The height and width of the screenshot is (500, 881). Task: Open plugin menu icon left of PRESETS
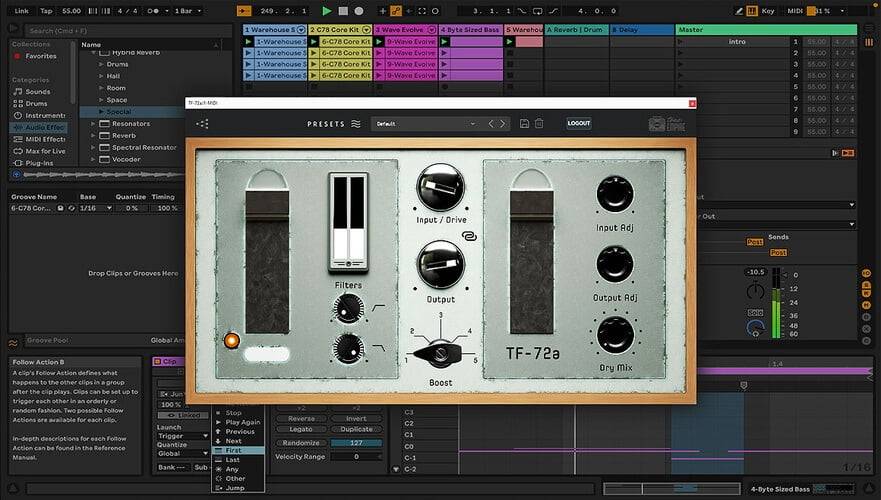(x=202, y=124)
